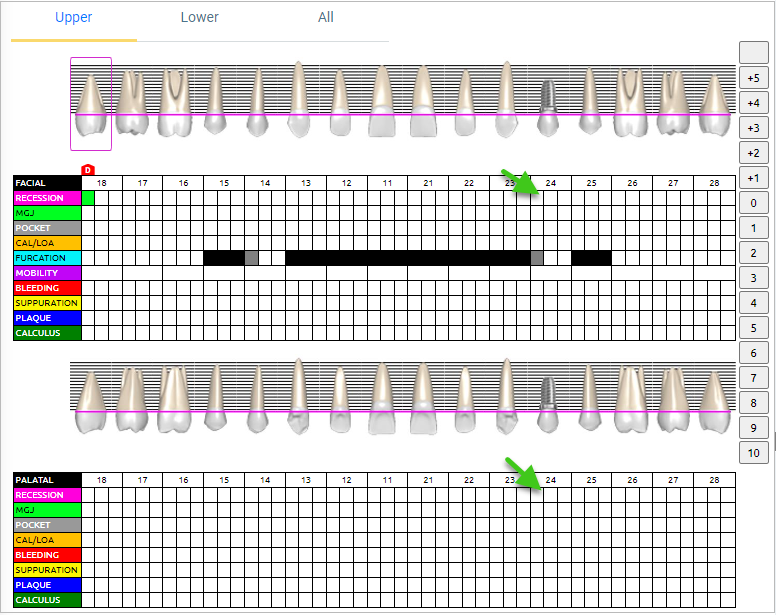Click the +2 value button
The height and width of the screenshot is (615, 776).
[753, 153]
